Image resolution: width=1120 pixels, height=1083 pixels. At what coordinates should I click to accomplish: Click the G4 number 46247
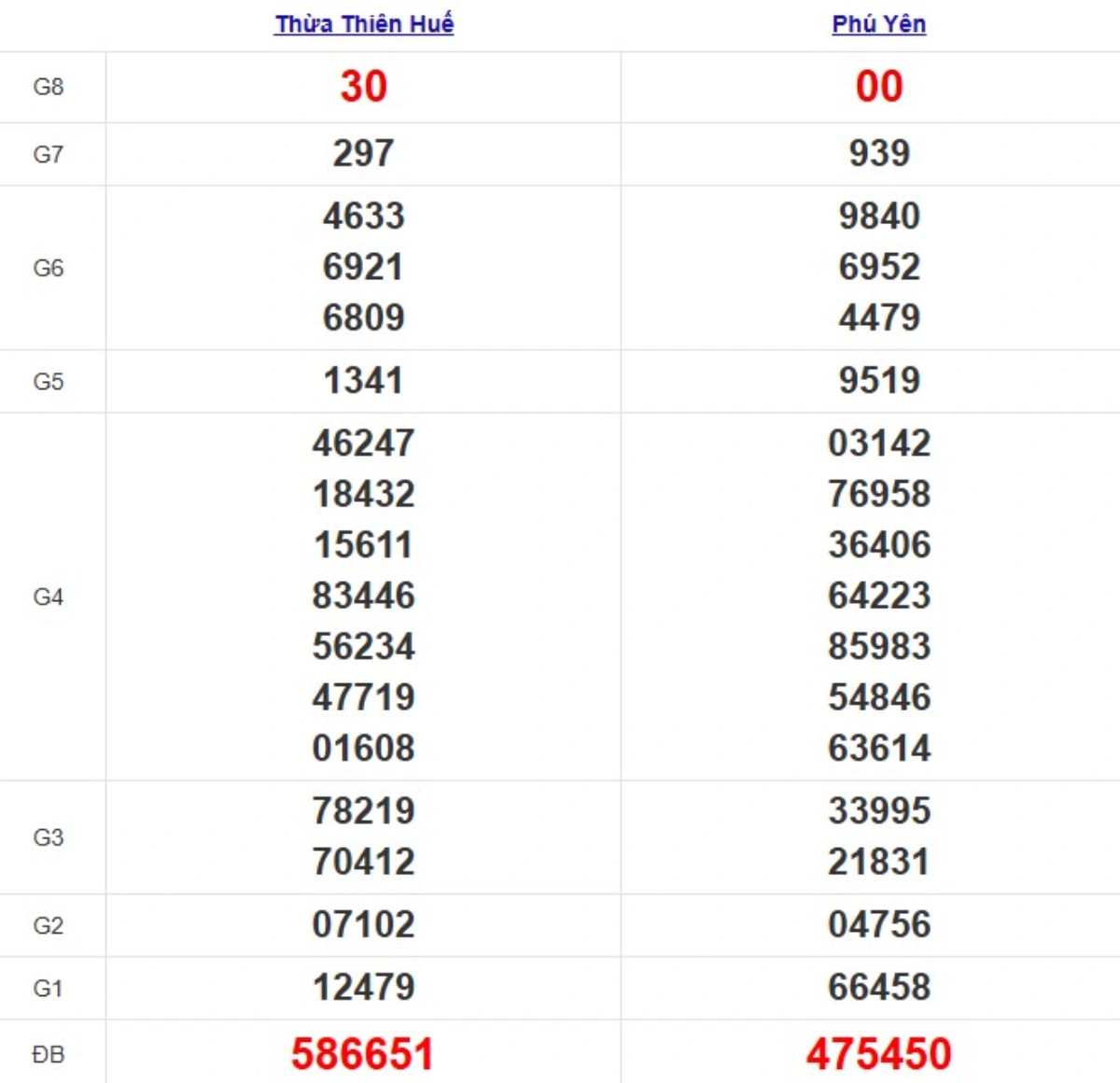coord(363,443)
